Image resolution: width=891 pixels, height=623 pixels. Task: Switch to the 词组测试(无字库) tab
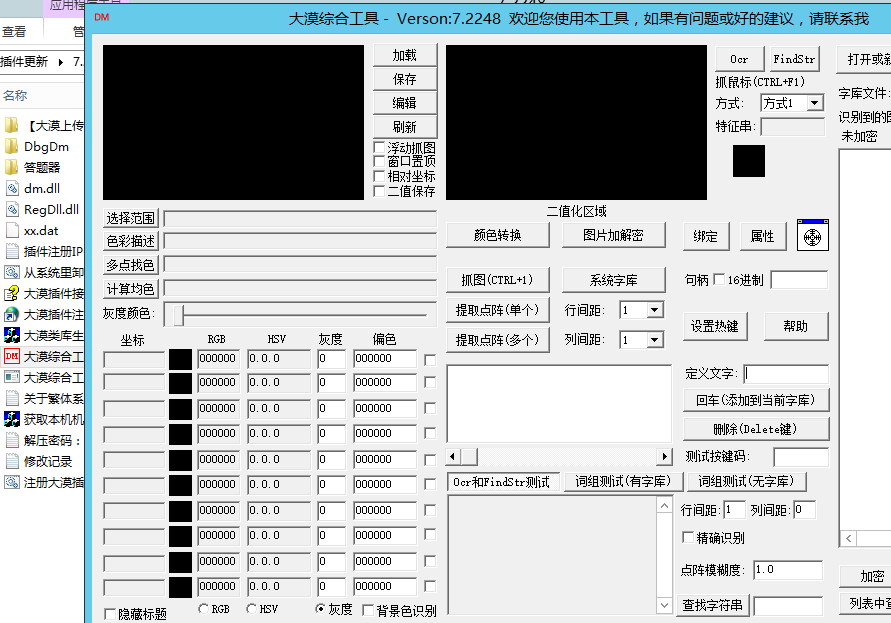coord(746,481)
